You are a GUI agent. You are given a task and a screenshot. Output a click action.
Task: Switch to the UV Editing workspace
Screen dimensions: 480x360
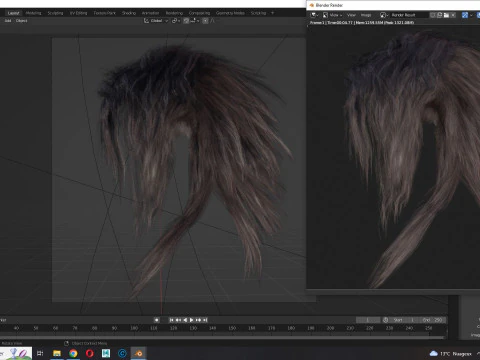[78, 13]
